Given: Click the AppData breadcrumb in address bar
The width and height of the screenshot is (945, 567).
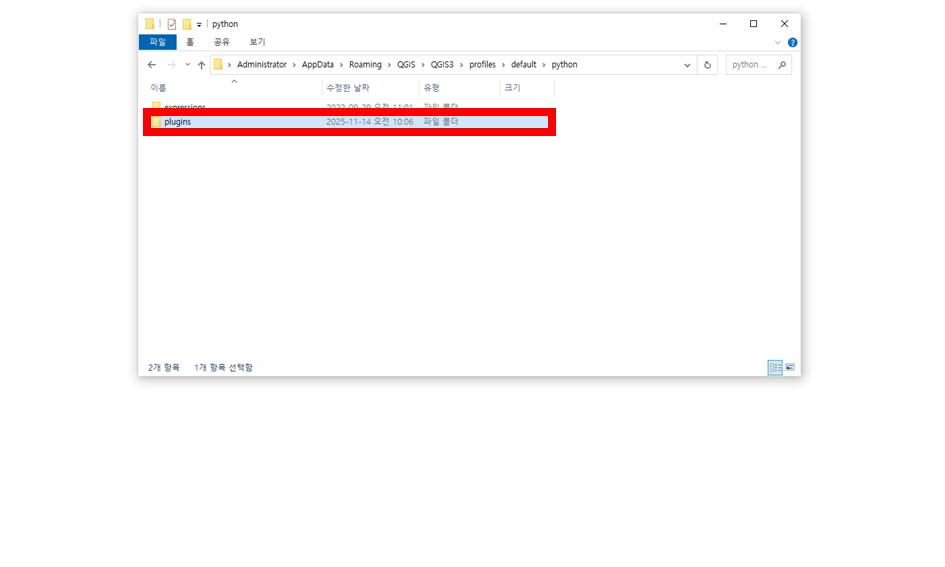Looking at the screenshot, I should point(317,65).
